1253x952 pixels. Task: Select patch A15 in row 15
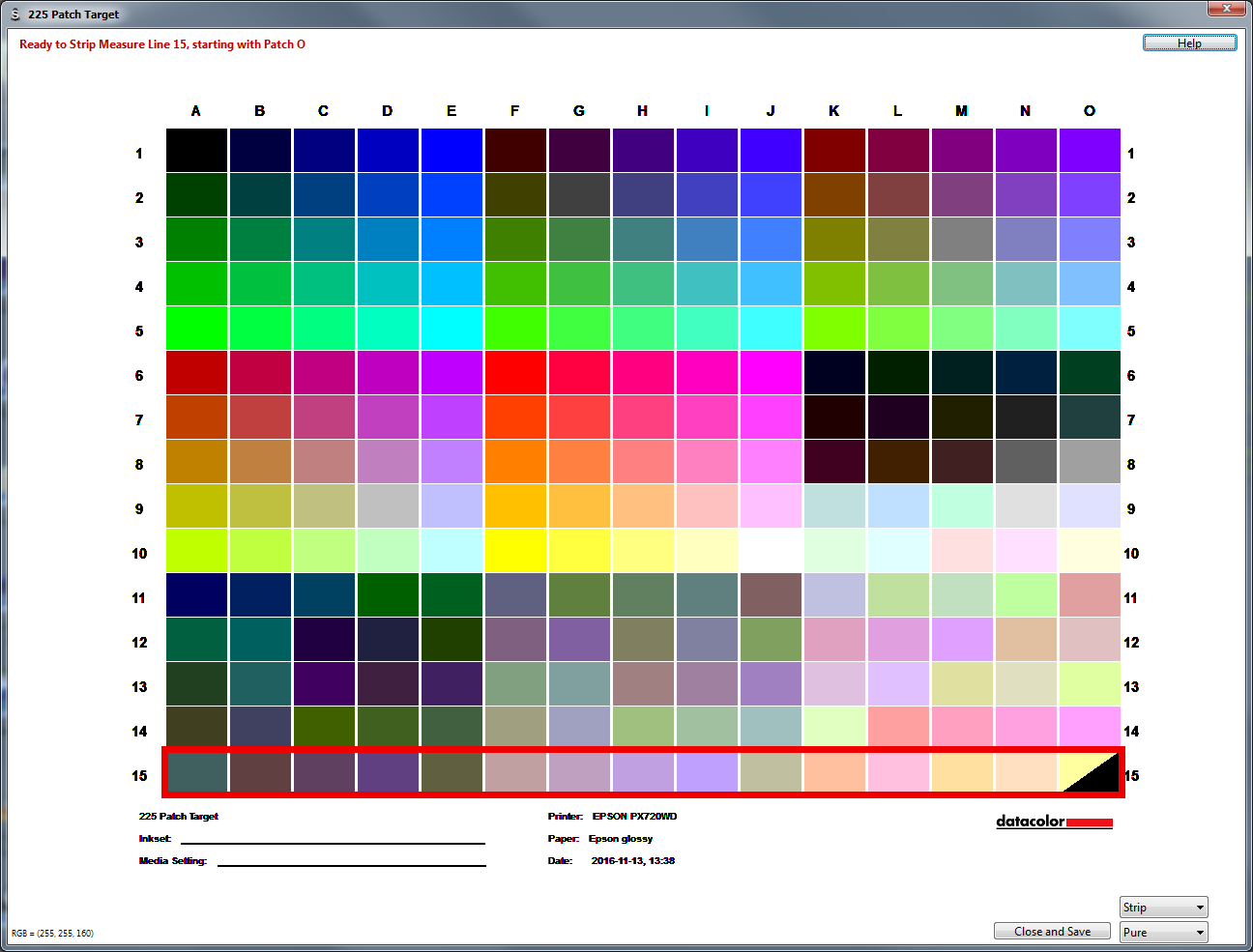click(x=196, y=772)
